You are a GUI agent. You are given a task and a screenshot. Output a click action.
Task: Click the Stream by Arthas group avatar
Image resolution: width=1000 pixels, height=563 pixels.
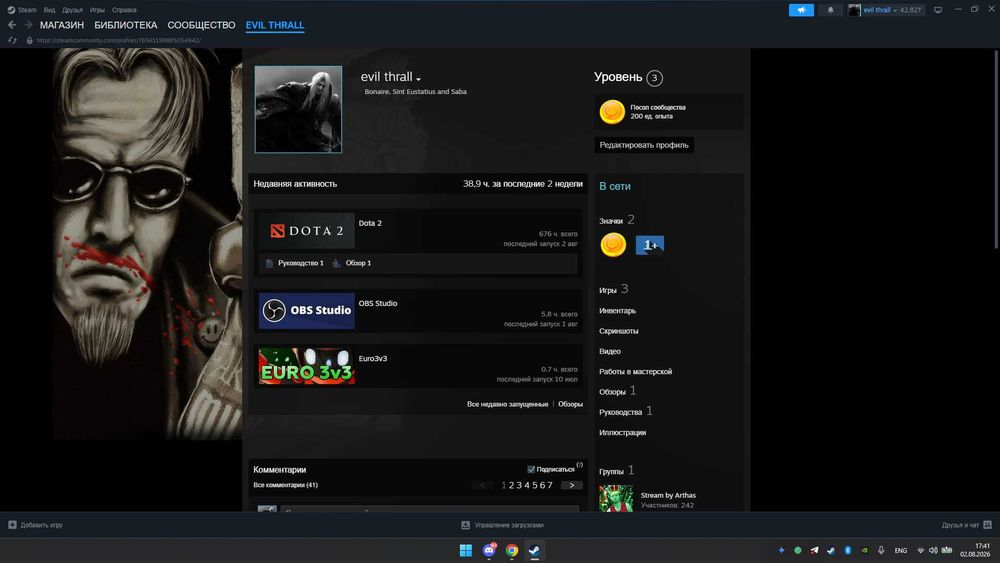616,498
